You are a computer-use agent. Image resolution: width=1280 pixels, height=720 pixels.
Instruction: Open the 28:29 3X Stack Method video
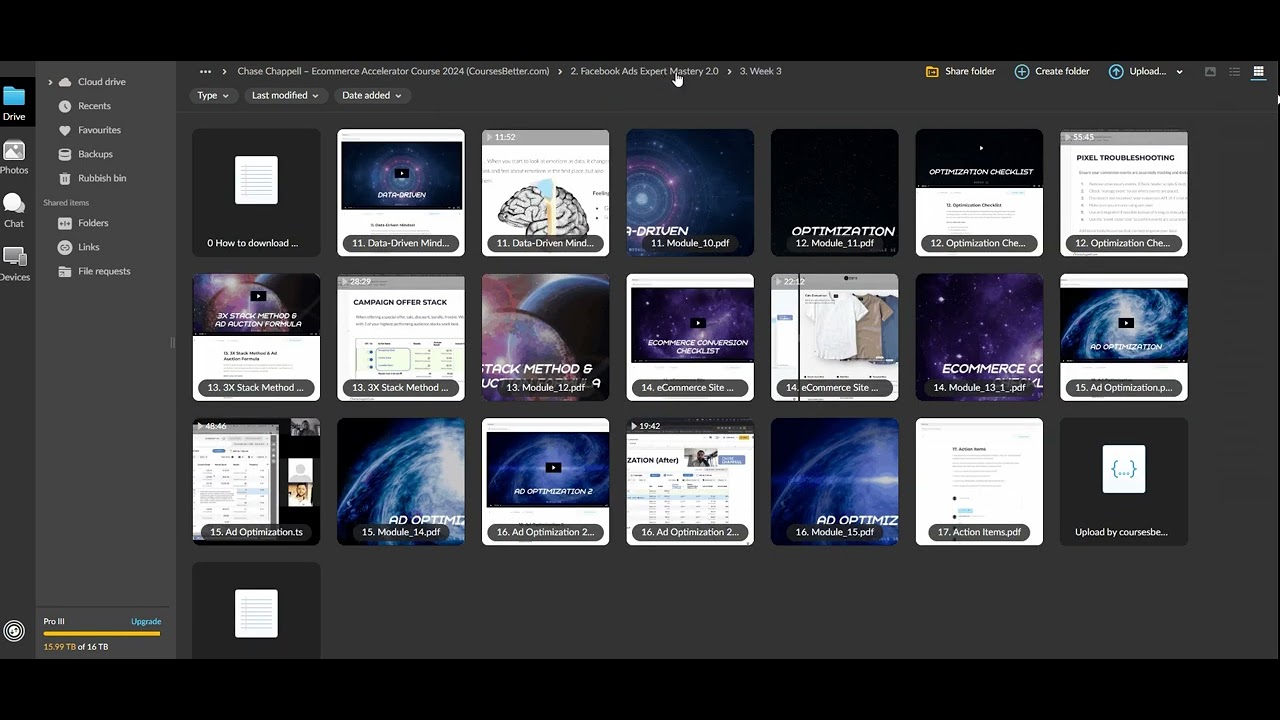(401, 338)
